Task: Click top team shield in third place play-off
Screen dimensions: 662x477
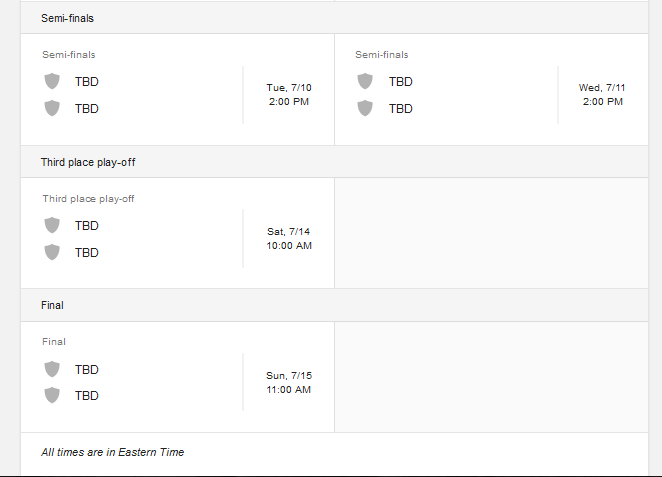Action: [x=52, y=225]
